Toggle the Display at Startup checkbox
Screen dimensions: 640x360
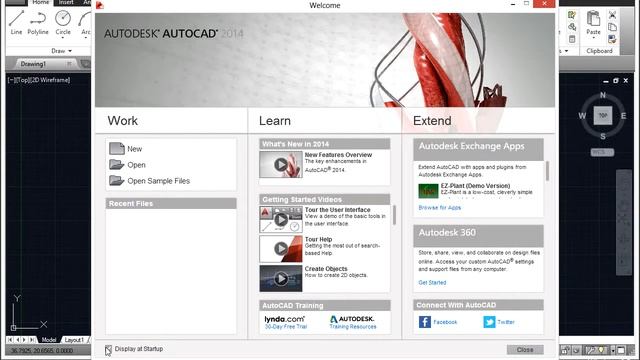(108, 349)
